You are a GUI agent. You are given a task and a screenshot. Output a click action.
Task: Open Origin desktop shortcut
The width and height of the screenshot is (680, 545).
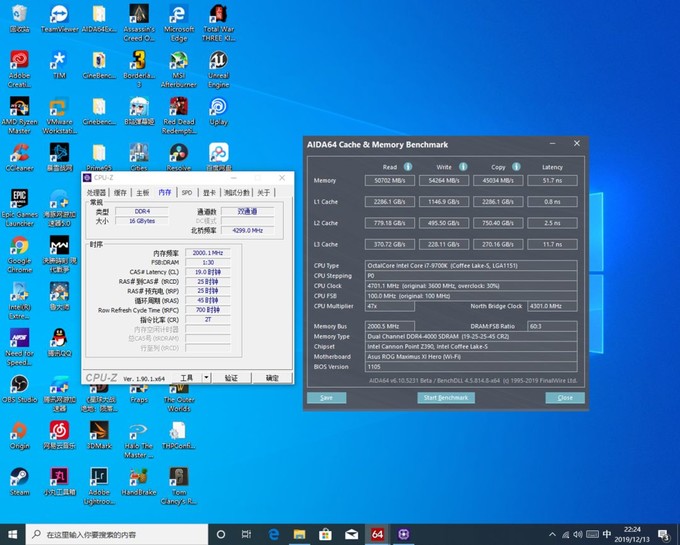coord(20,435)
